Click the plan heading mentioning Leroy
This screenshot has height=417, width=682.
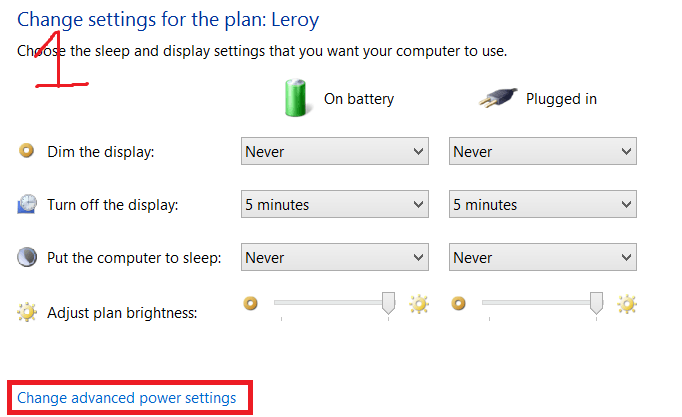[x=168, y=19]
